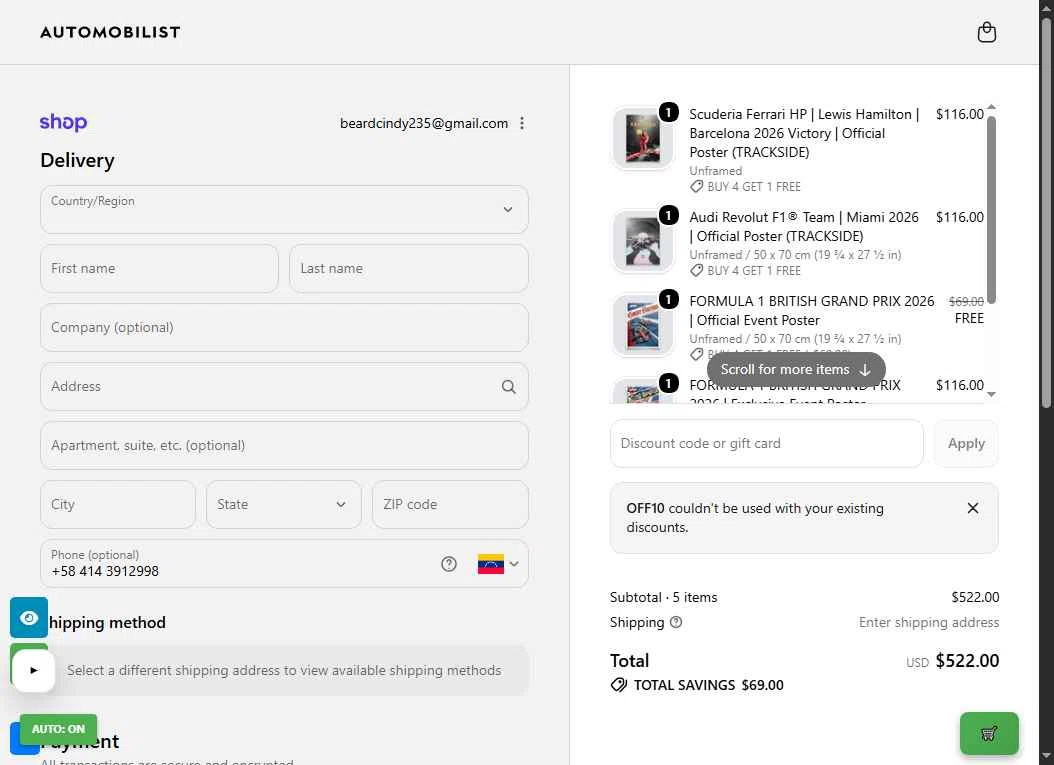Click the page vertical scrollbar thumb
This screenshot has height=765, width=1054.
[x=1046, y=212]
